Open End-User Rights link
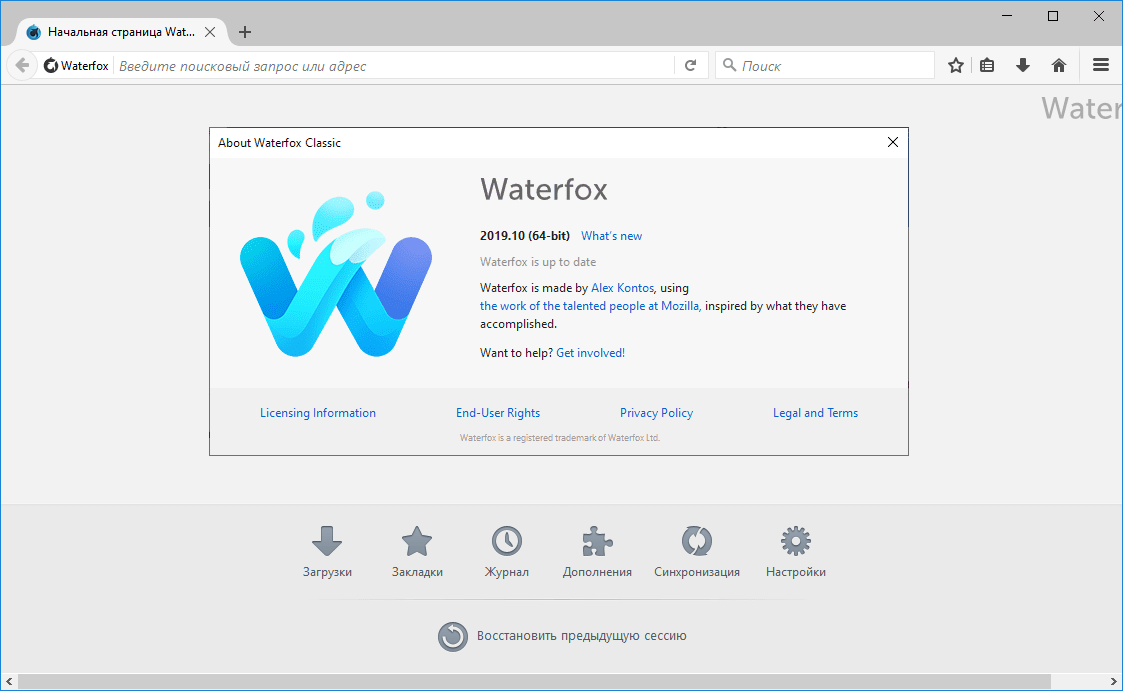 pyautogui.click(x=498, y=412)
